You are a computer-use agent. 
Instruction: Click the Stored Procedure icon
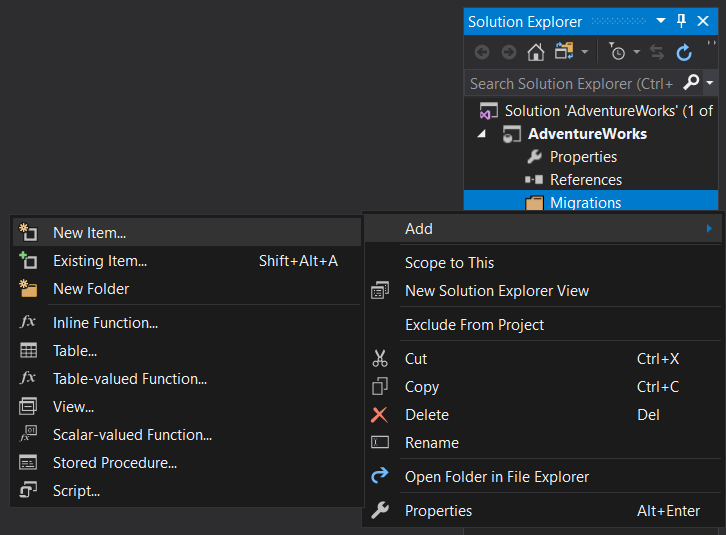pyautogui.click(x=28, y=463)
